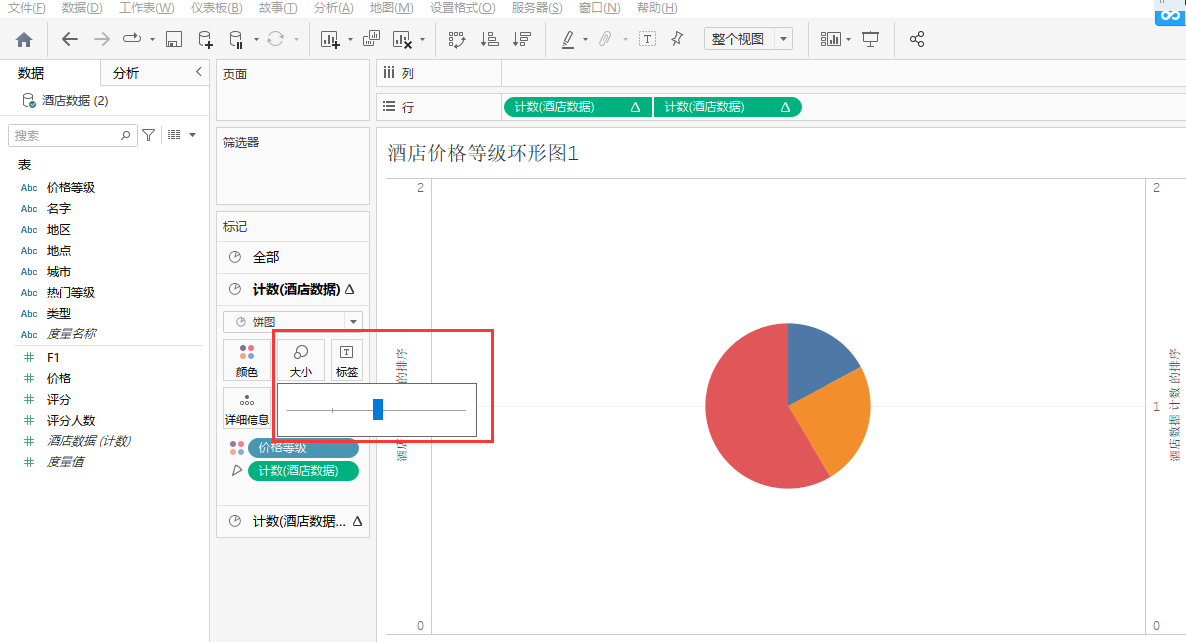Click the fix axes pin icon
The width and height of the screenshot is (1186, 642).
[677, 39]
